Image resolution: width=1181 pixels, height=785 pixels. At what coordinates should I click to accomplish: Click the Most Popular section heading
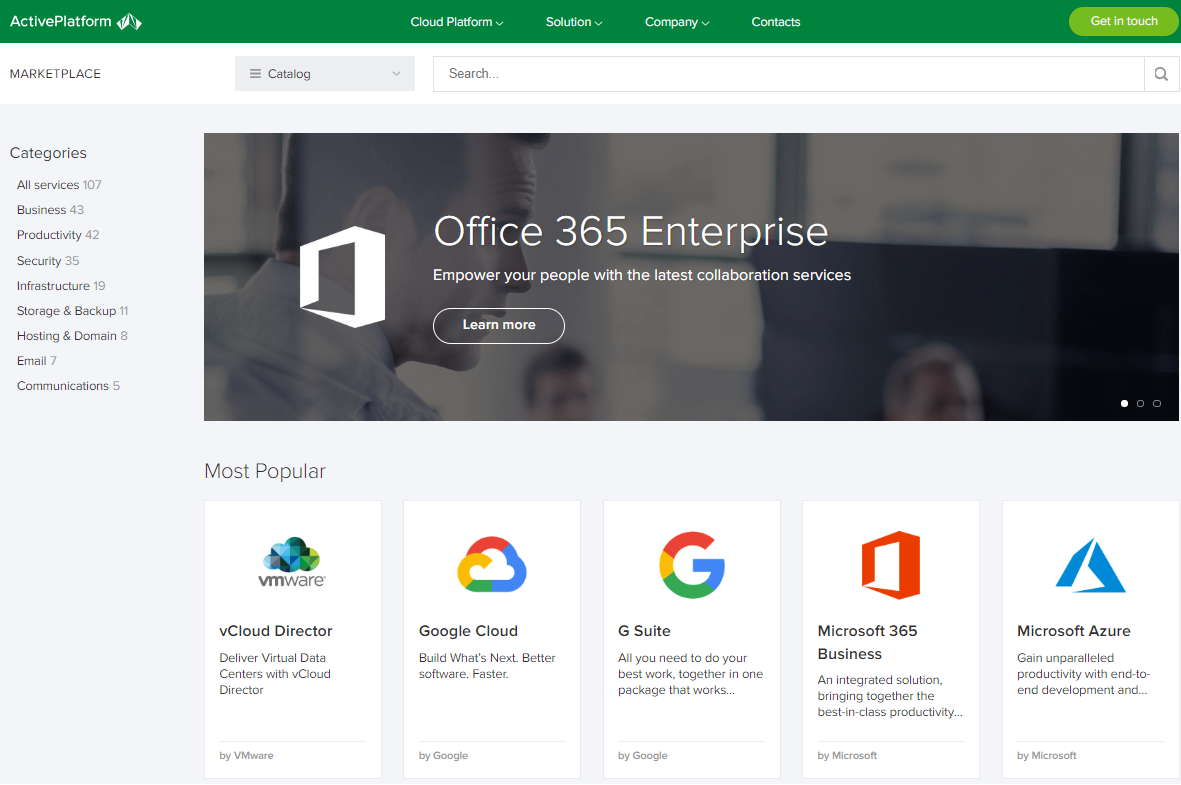click(265, 472)
